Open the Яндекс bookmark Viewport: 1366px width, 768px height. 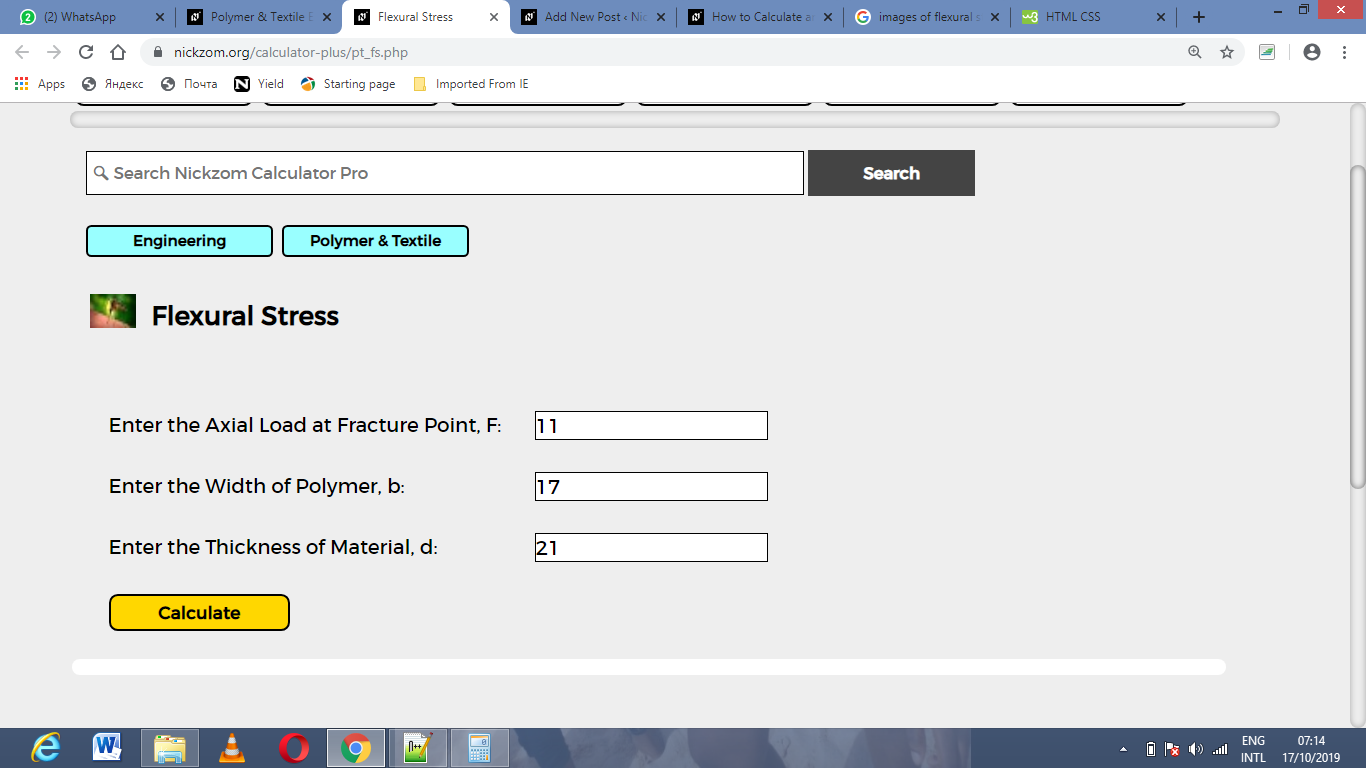[113, 84]
